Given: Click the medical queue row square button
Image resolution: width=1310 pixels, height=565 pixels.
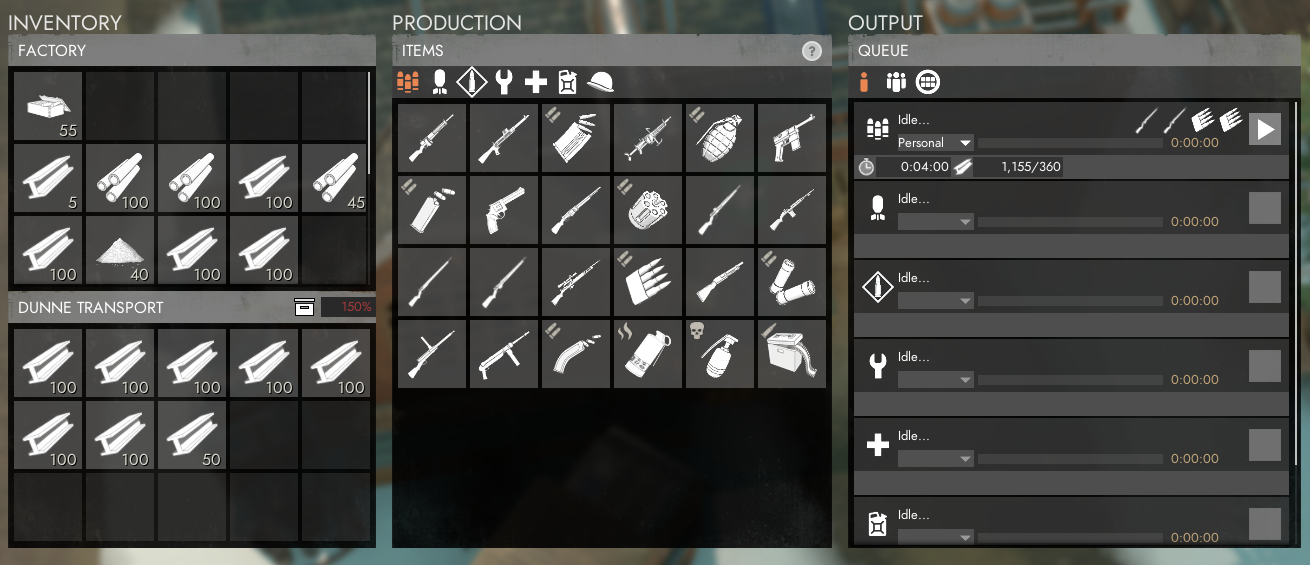Looking at the screenshot, I should pyautogui.click(x=1265, y=445).
